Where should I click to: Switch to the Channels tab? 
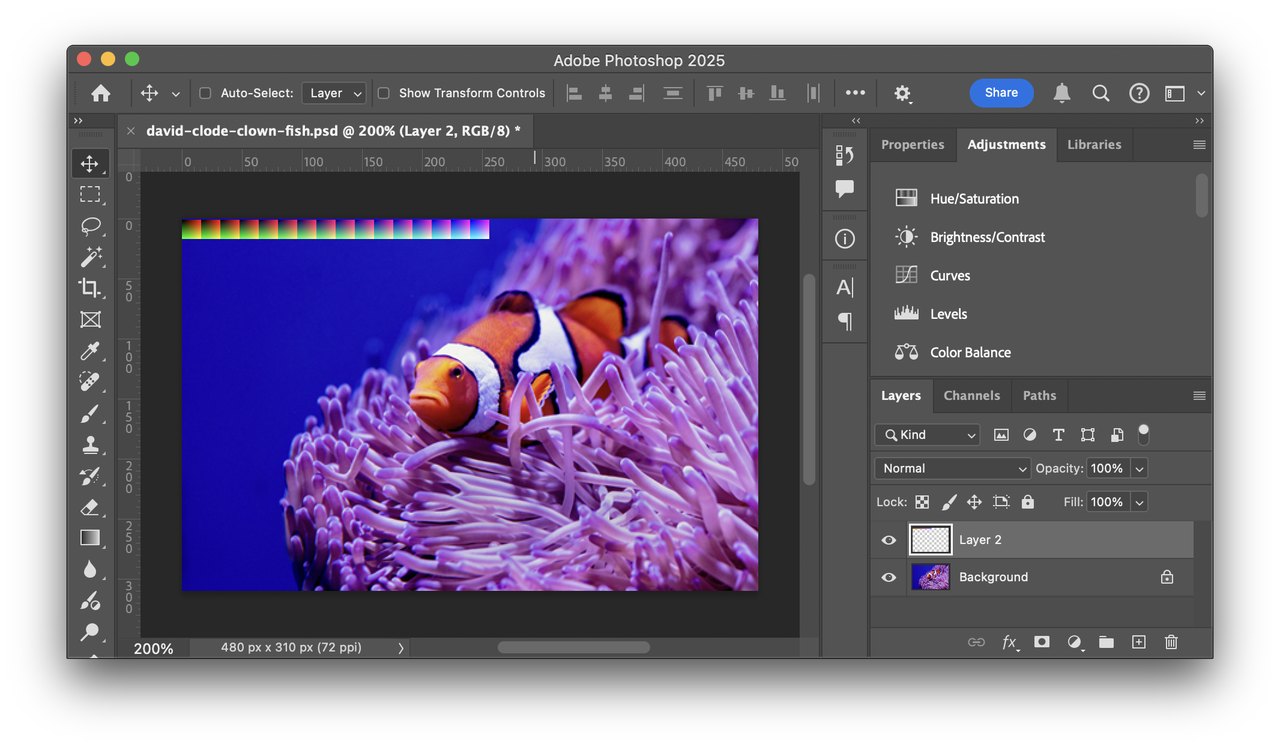(x=972, y=395)
